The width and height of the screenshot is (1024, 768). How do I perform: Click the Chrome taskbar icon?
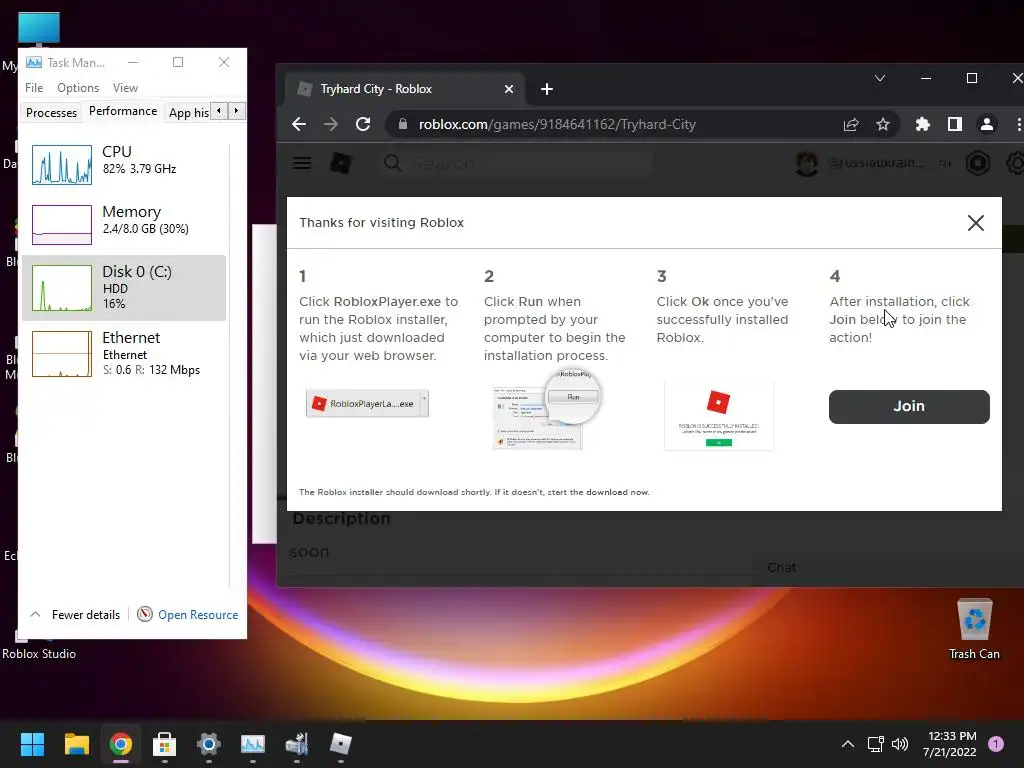tap(120, 744)
